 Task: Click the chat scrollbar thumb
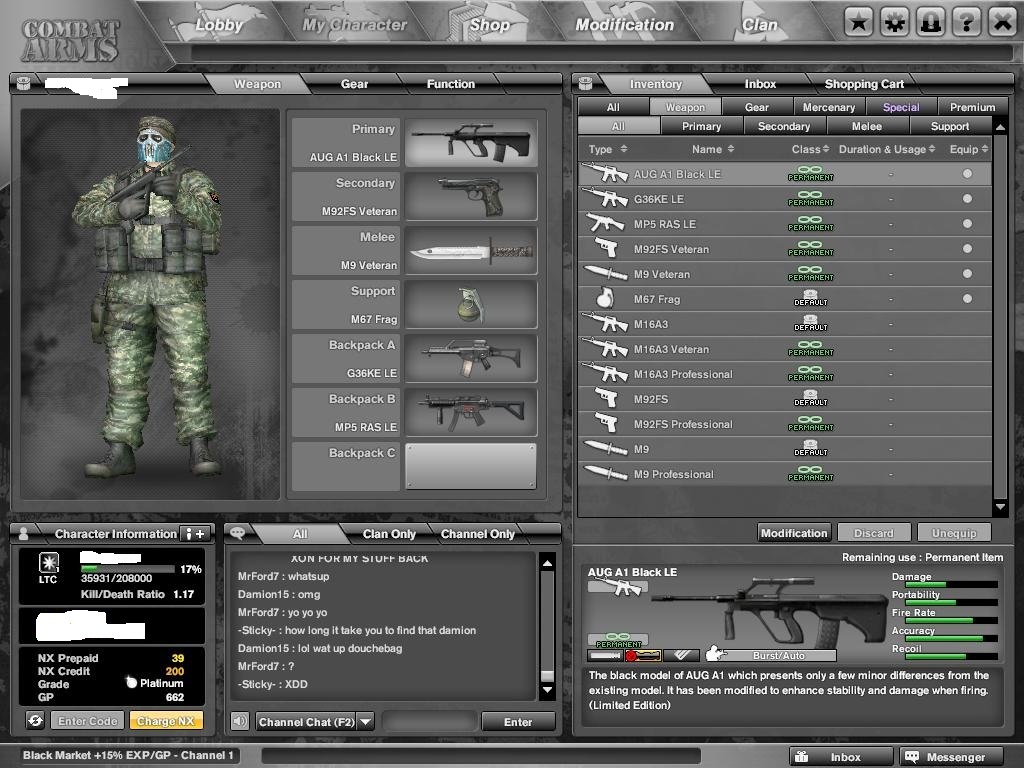click(547, 676)
